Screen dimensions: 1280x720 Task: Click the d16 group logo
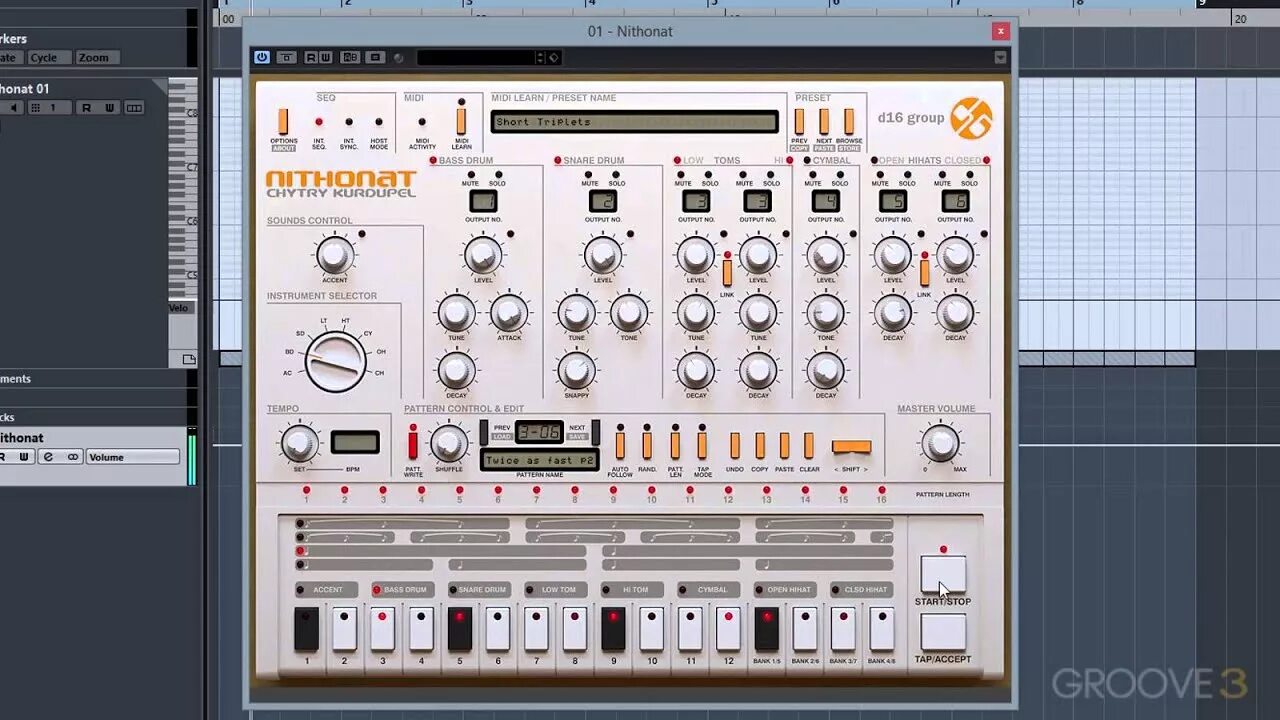[970, 118]
